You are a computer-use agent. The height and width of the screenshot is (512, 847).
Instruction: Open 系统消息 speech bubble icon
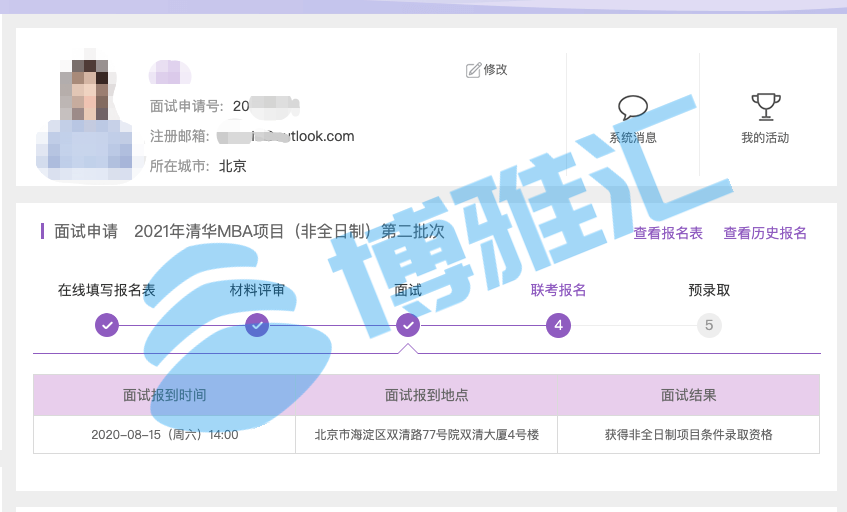pos(633,107)
